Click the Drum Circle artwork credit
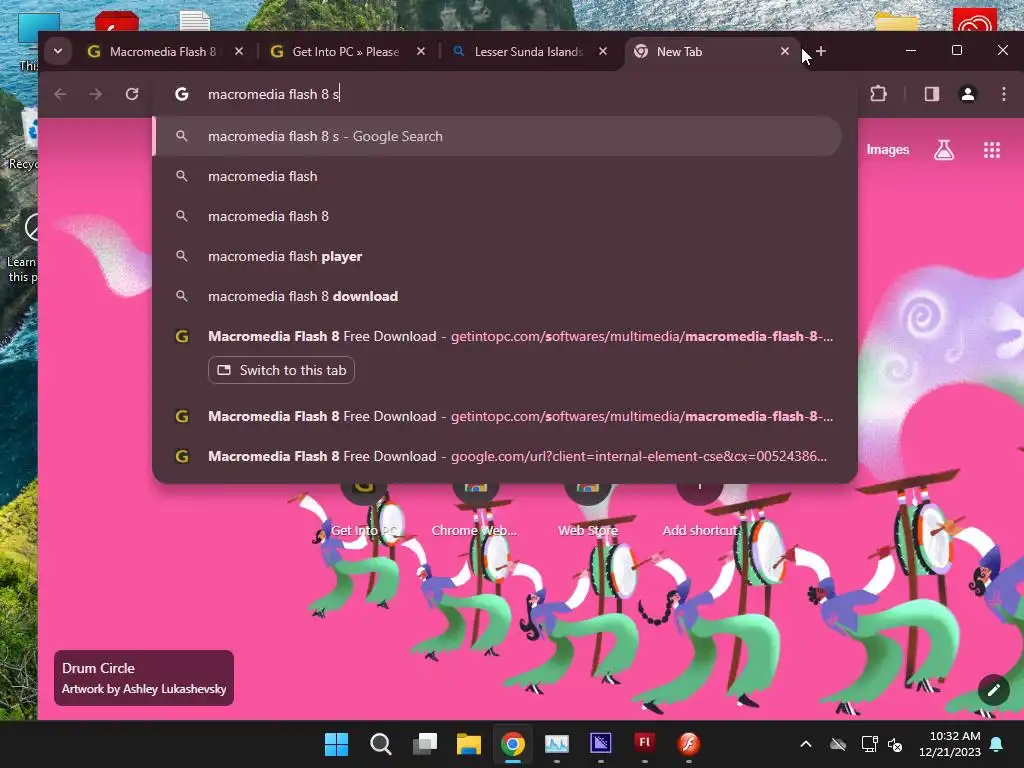 (x=144, y=678)
